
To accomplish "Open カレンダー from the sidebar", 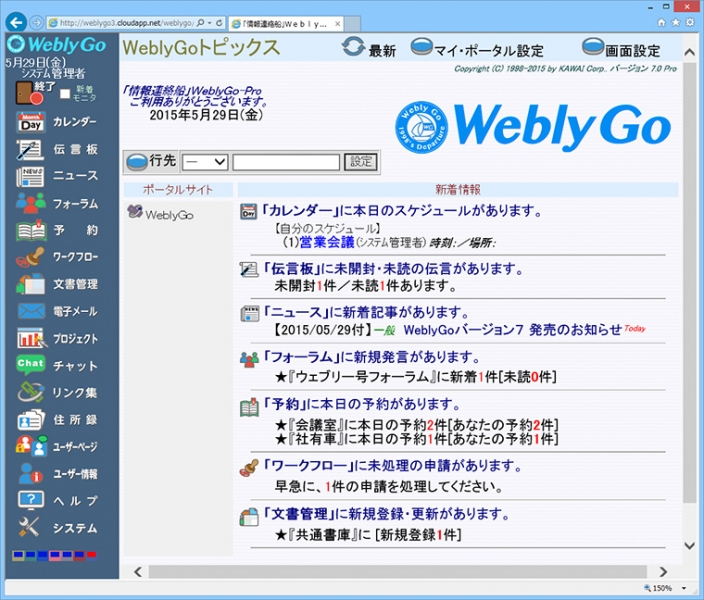I will 57,122.
